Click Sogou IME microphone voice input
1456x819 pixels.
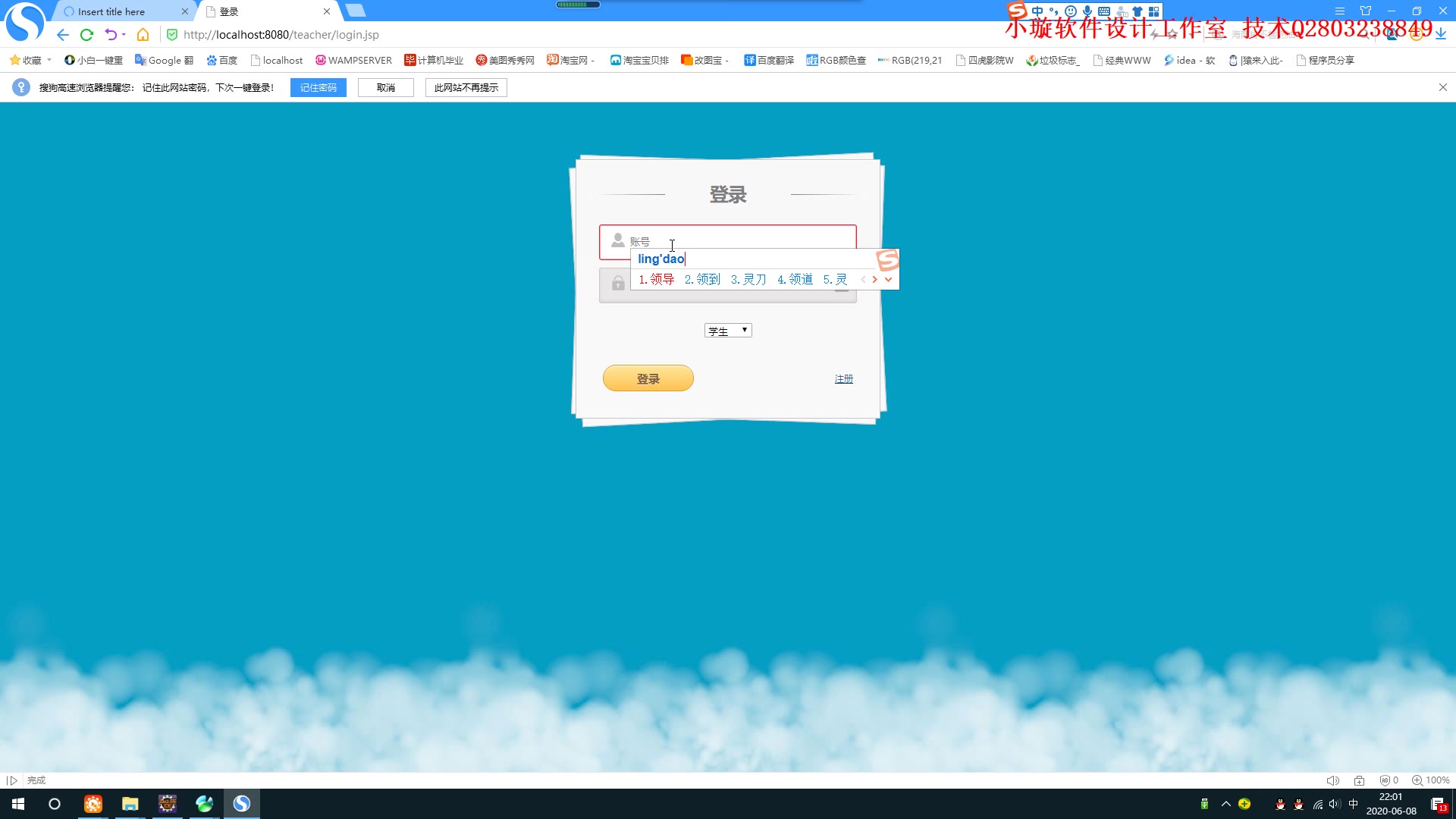(x=1087, y=11)
